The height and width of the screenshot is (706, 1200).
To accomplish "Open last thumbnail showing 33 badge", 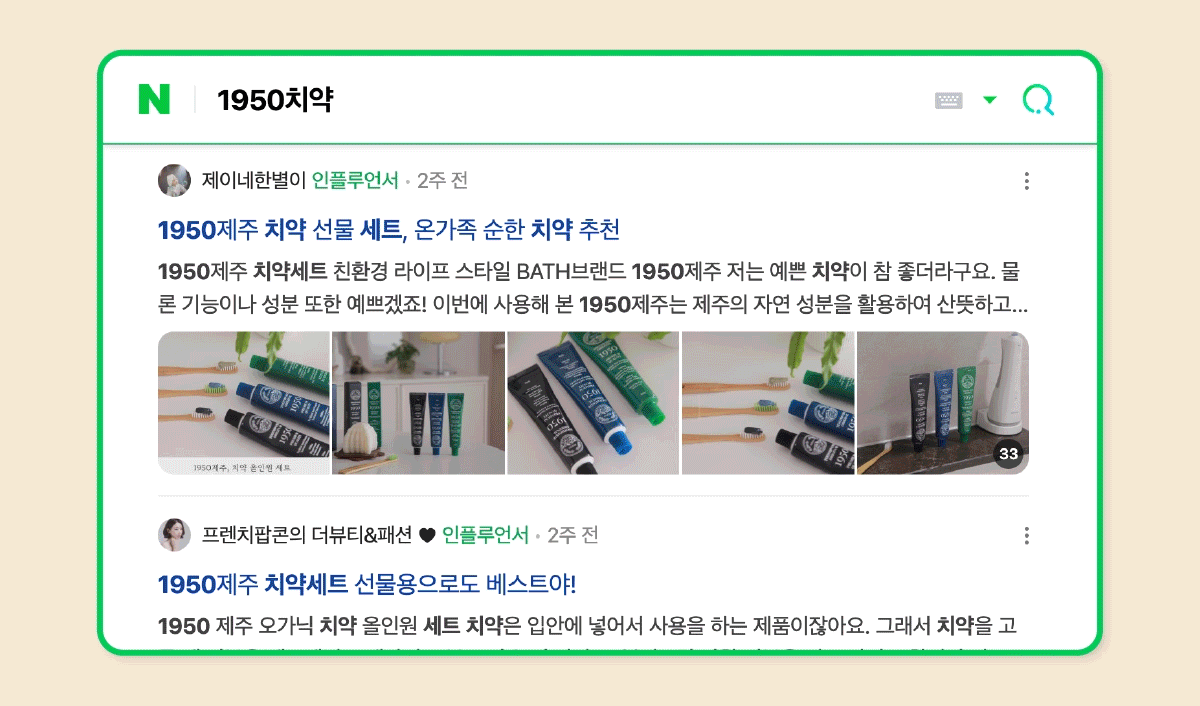I will pos(943,403).
